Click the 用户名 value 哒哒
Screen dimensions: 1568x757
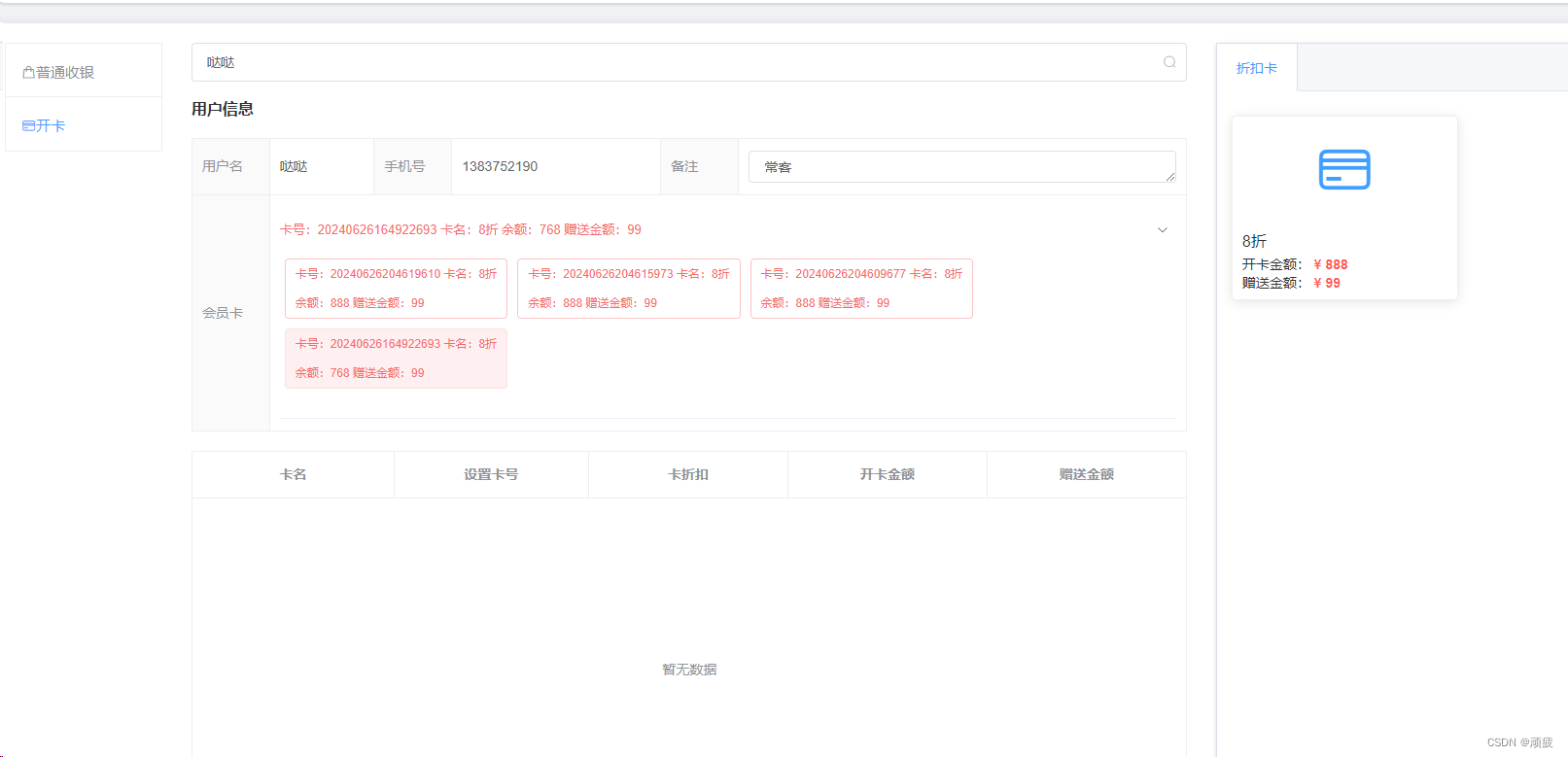[x=294, y=166]
